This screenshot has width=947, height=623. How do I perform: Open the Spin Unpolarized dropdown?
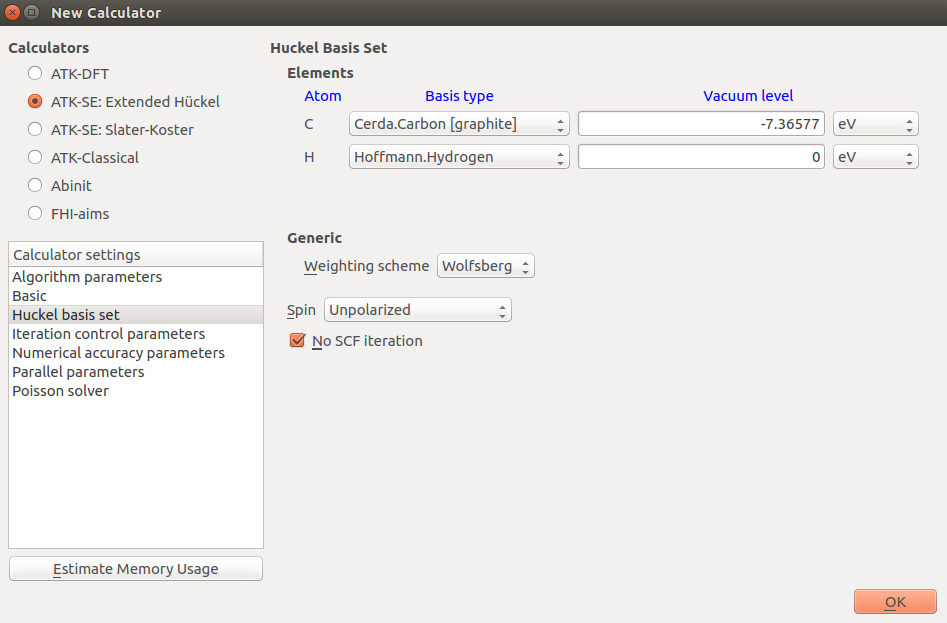417,310
